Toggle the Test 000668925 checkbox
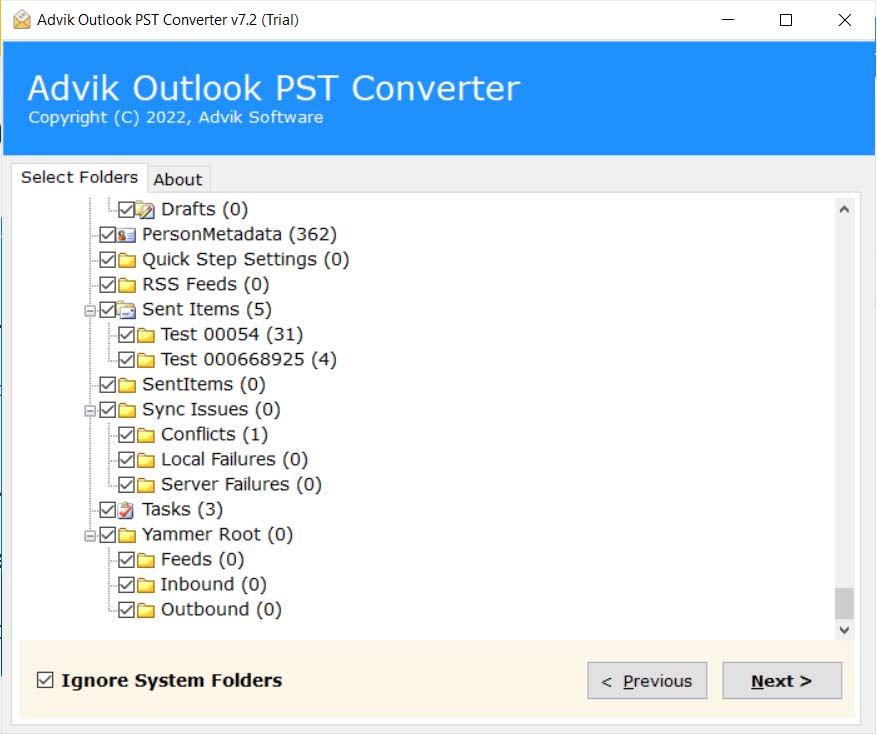This screenshot has height=734, width=877. click(126, 360)
